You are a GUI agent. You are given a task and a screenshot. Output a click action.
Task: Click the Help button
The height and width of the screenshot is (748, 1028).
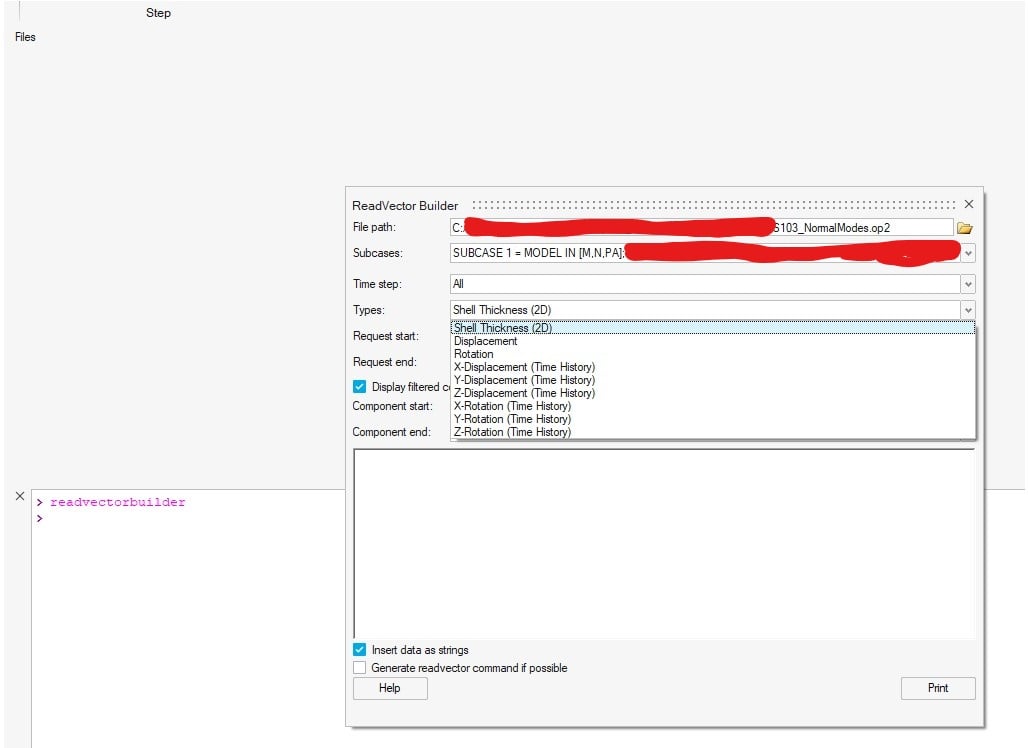point(389,688)
